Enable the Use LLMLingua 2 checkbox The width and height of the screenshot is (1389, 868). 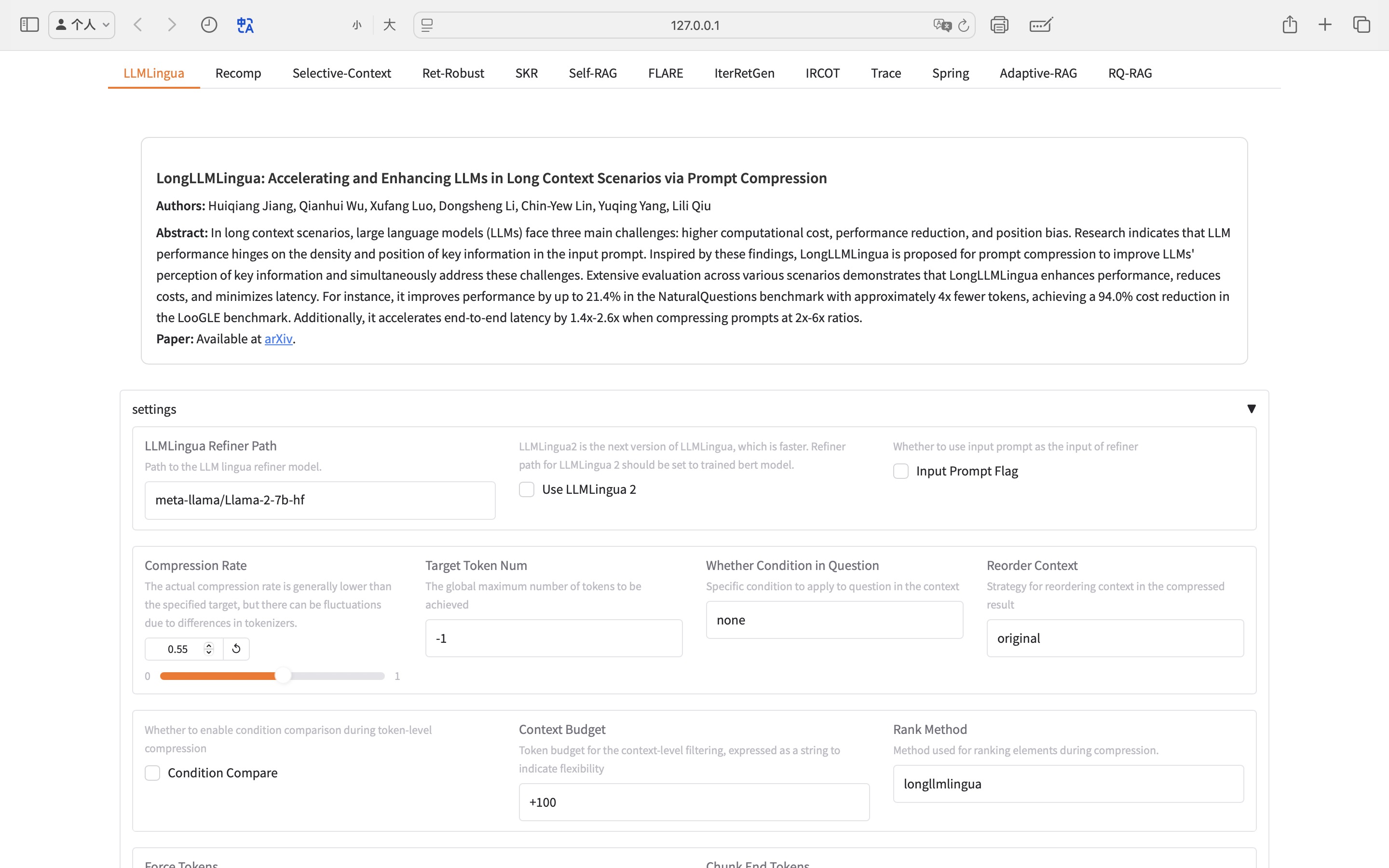tap(526, 489)
